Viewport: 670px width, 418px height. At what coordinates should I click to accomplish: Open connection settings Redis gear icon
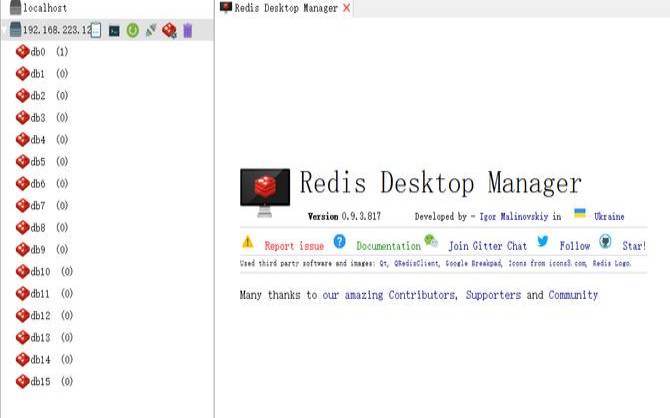pyautogui.click(x=169, y=31)
